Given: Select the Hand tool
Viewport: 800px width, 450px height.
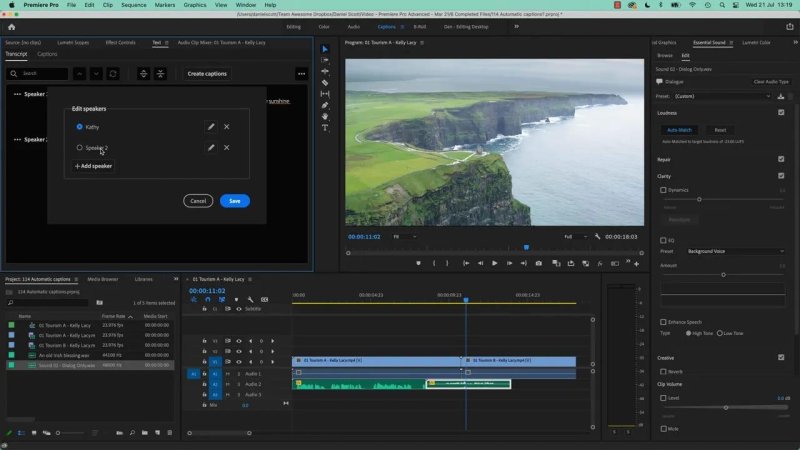Looking at the screenshot, I should 325,116.
